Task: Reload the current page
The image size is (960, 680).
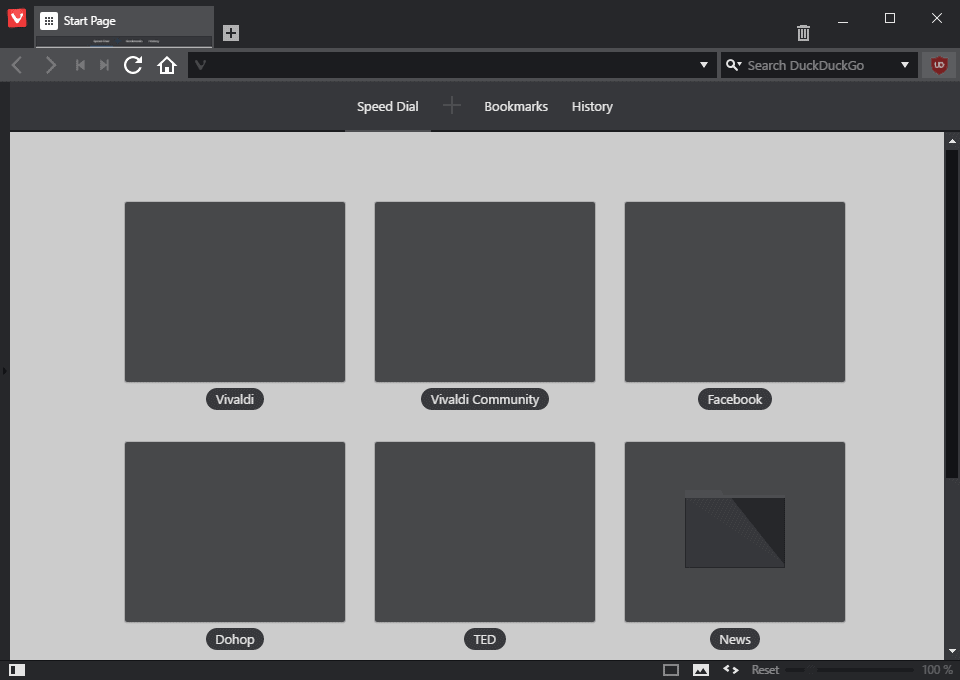Action: (132, 64)
